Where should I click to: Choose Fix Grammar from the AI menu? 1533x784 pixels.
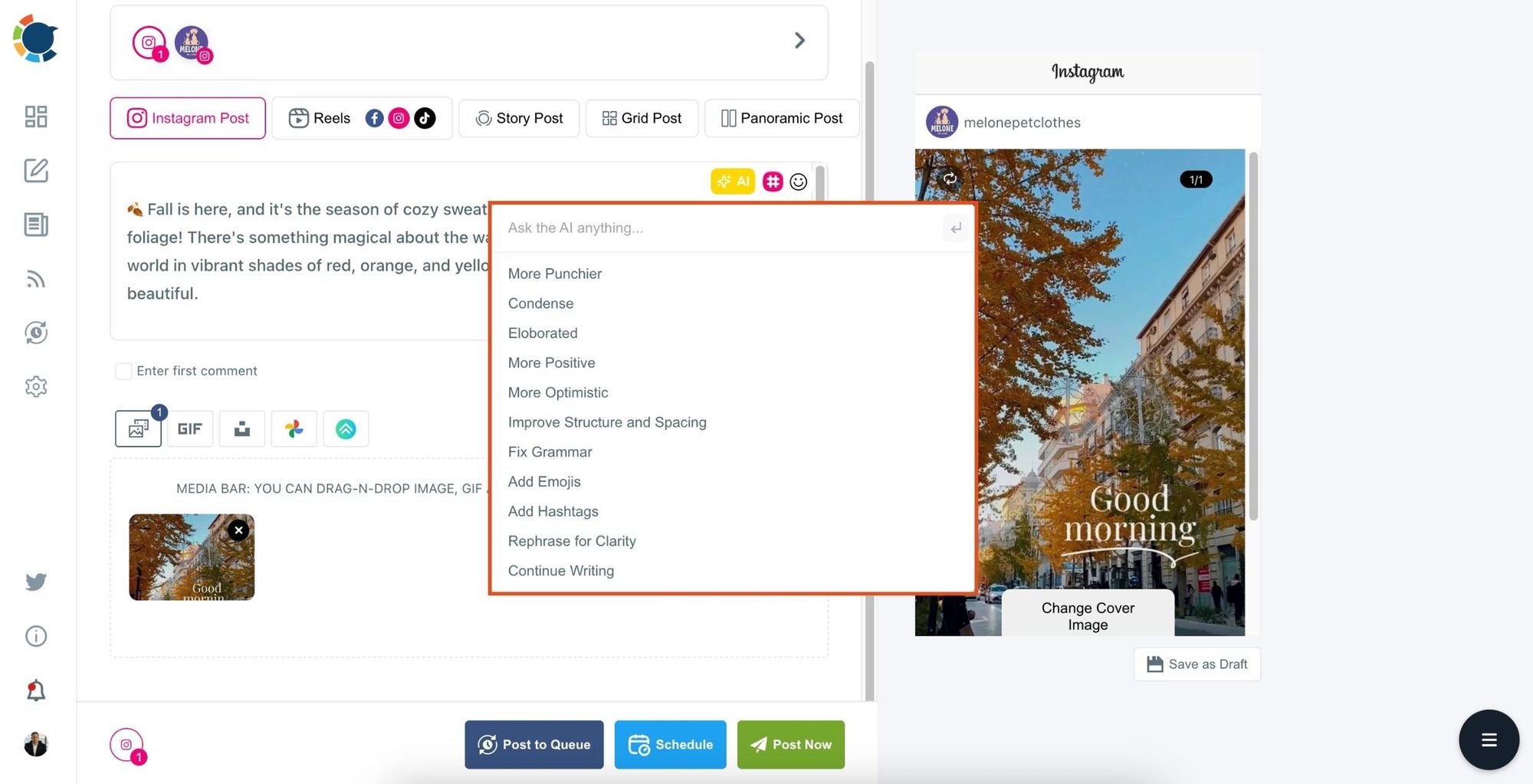[x=550, y=451]
